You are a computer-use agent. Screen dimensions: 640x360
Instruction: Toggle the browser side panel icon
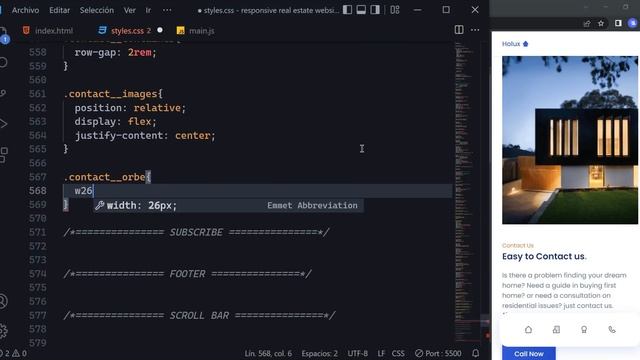(x=618, y=23)
